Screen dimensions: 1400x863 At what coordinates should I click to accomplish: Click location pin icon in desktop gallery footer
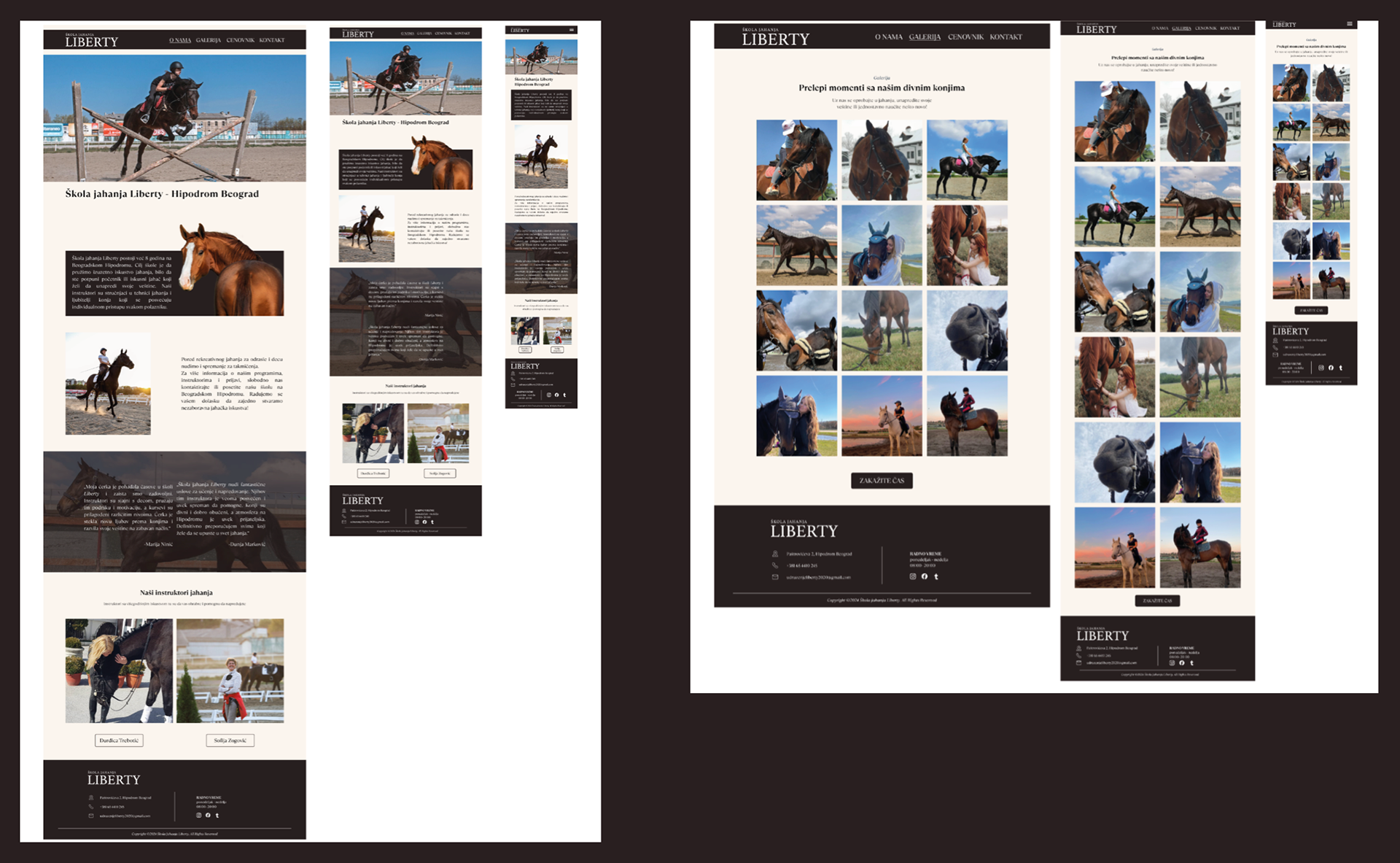[775, 554]
